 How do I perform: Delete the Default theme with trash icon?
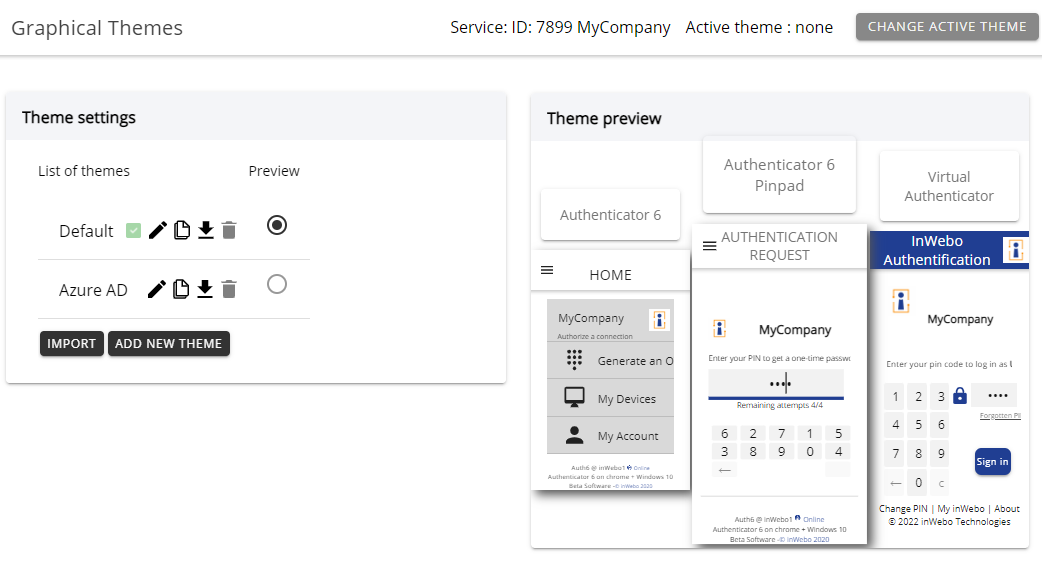pyautogui.click(x=229, y=231)
